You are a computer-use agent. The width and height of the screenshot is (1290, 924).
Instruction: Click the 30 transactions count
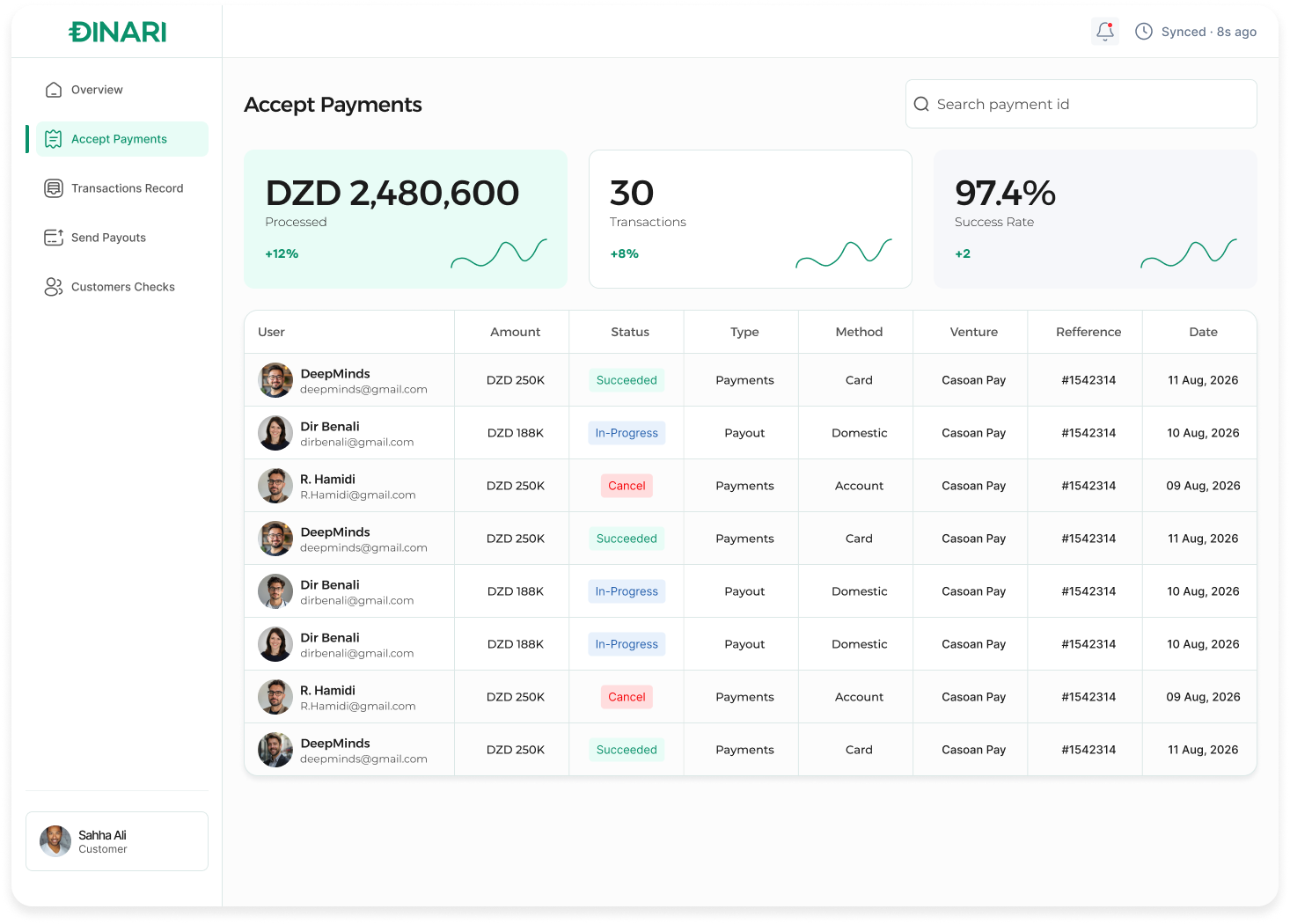click(632, 193)
